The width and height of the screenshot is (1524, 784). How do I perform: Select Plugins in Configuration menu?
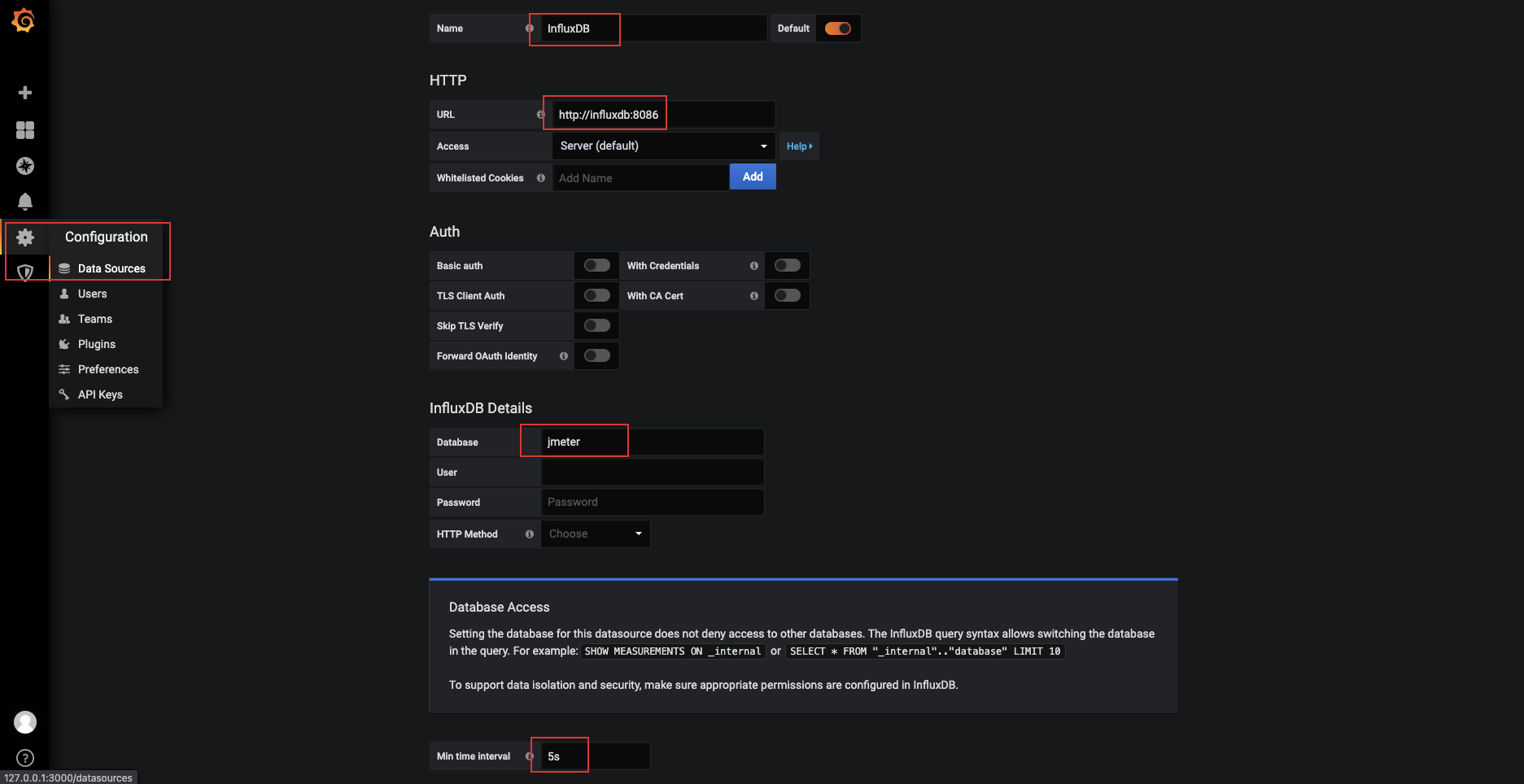click(106, 344)
